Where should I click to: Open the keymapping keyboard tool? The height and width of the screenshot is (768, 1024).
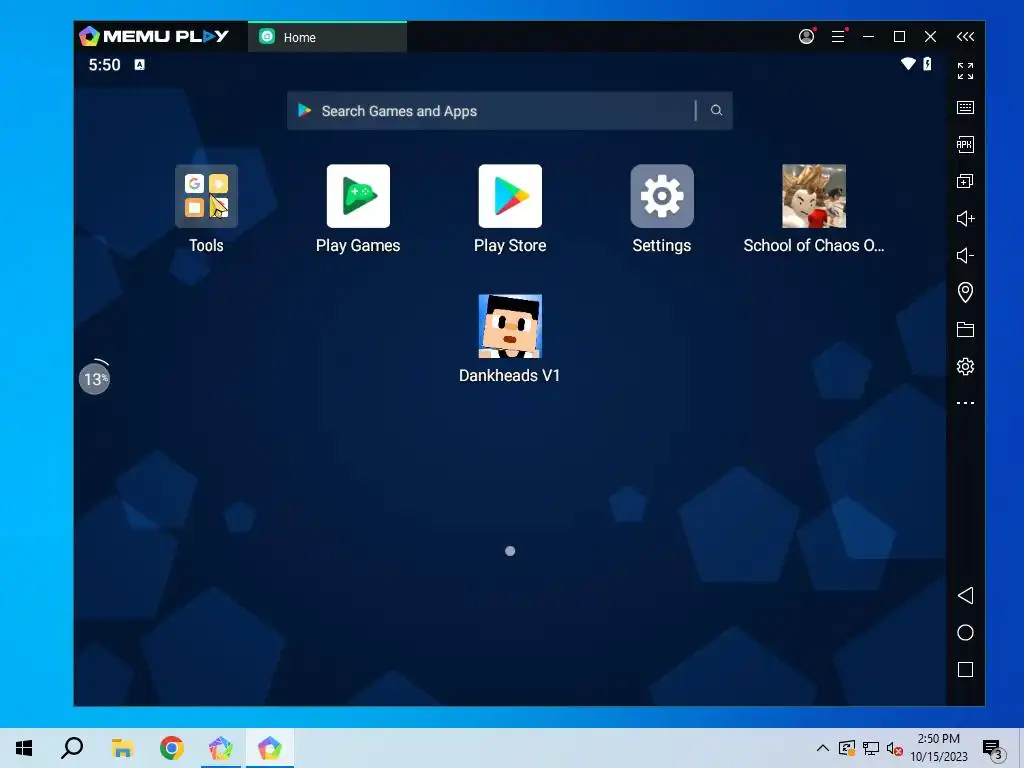(965, 108)
